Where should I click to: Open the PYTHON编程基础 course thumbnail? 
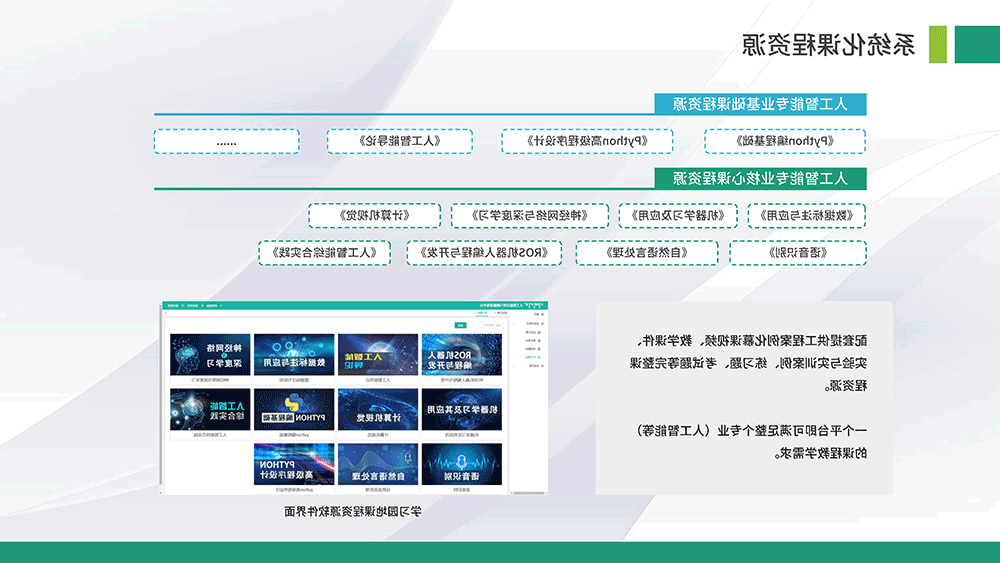294,409
